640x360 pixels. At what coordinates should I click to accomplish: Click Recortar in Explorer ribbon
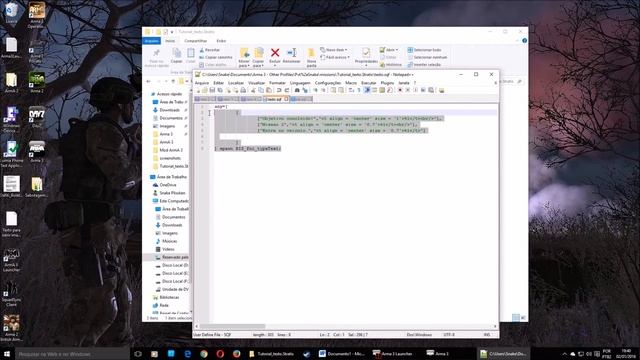tap(209, 50)
